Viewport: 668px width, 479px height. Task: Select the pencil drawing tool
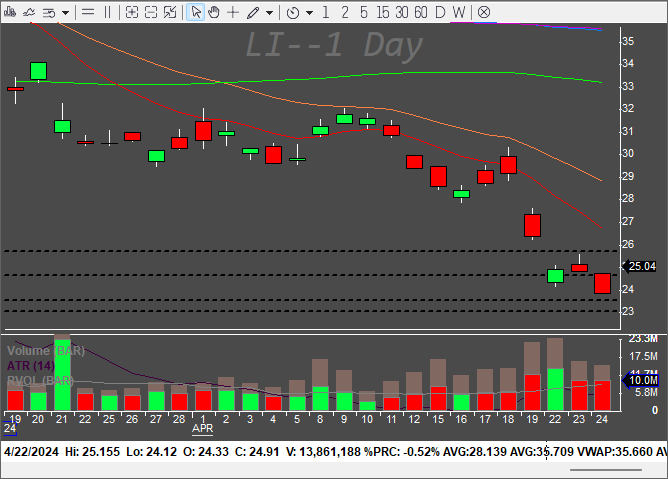click(253, 13)
